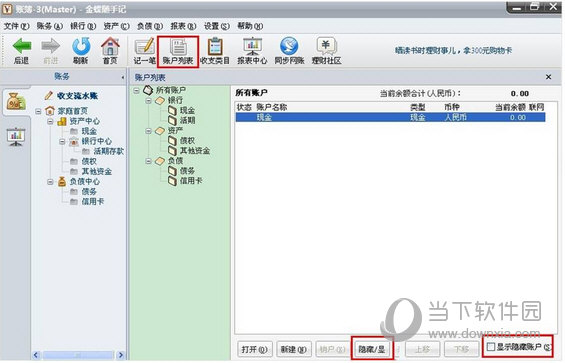Collapse the 银行中心 tree node

click(x=62, y=142)
